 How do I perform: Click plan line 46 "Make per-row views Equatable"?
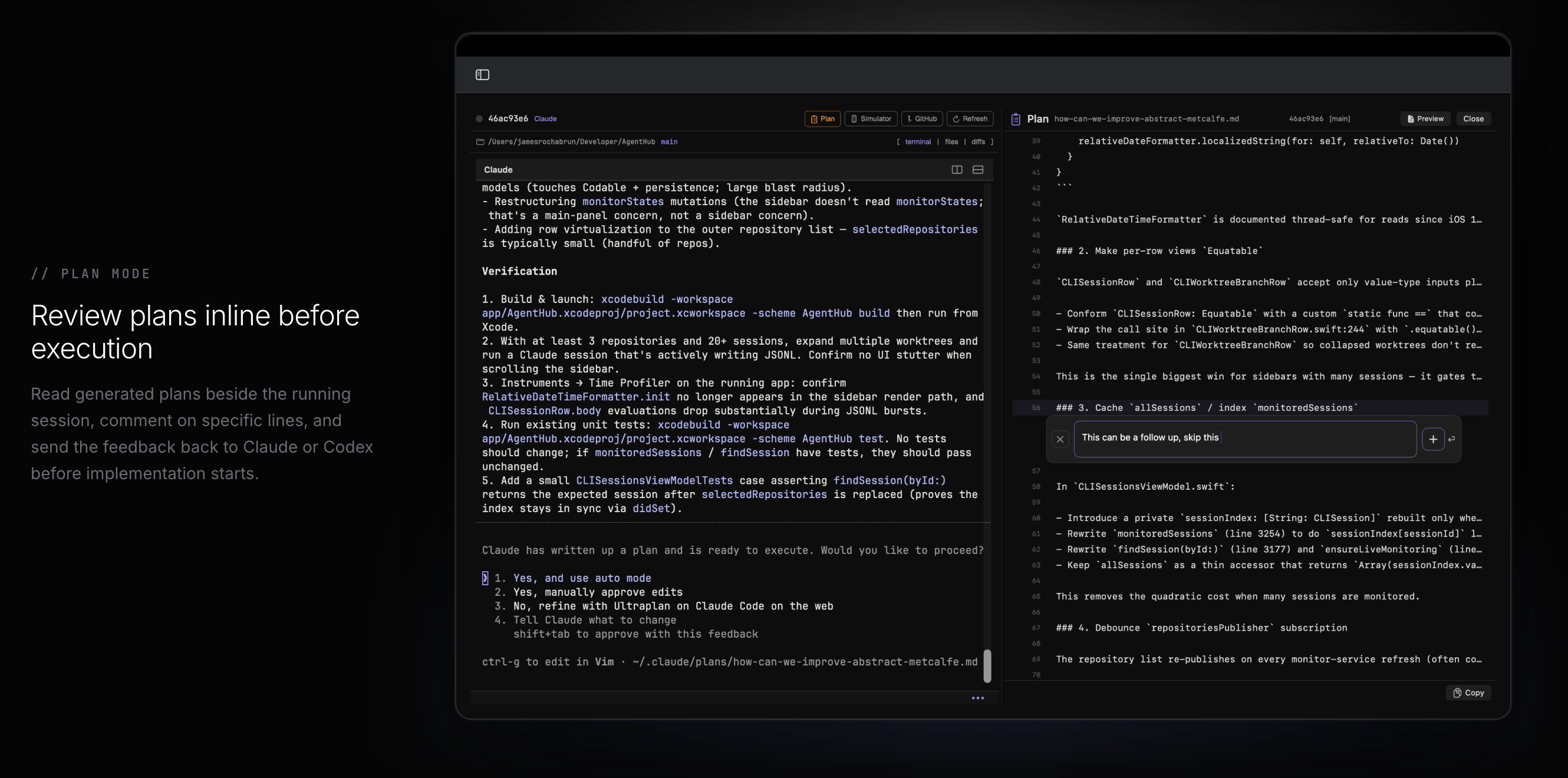click(x=1159, y=251)
